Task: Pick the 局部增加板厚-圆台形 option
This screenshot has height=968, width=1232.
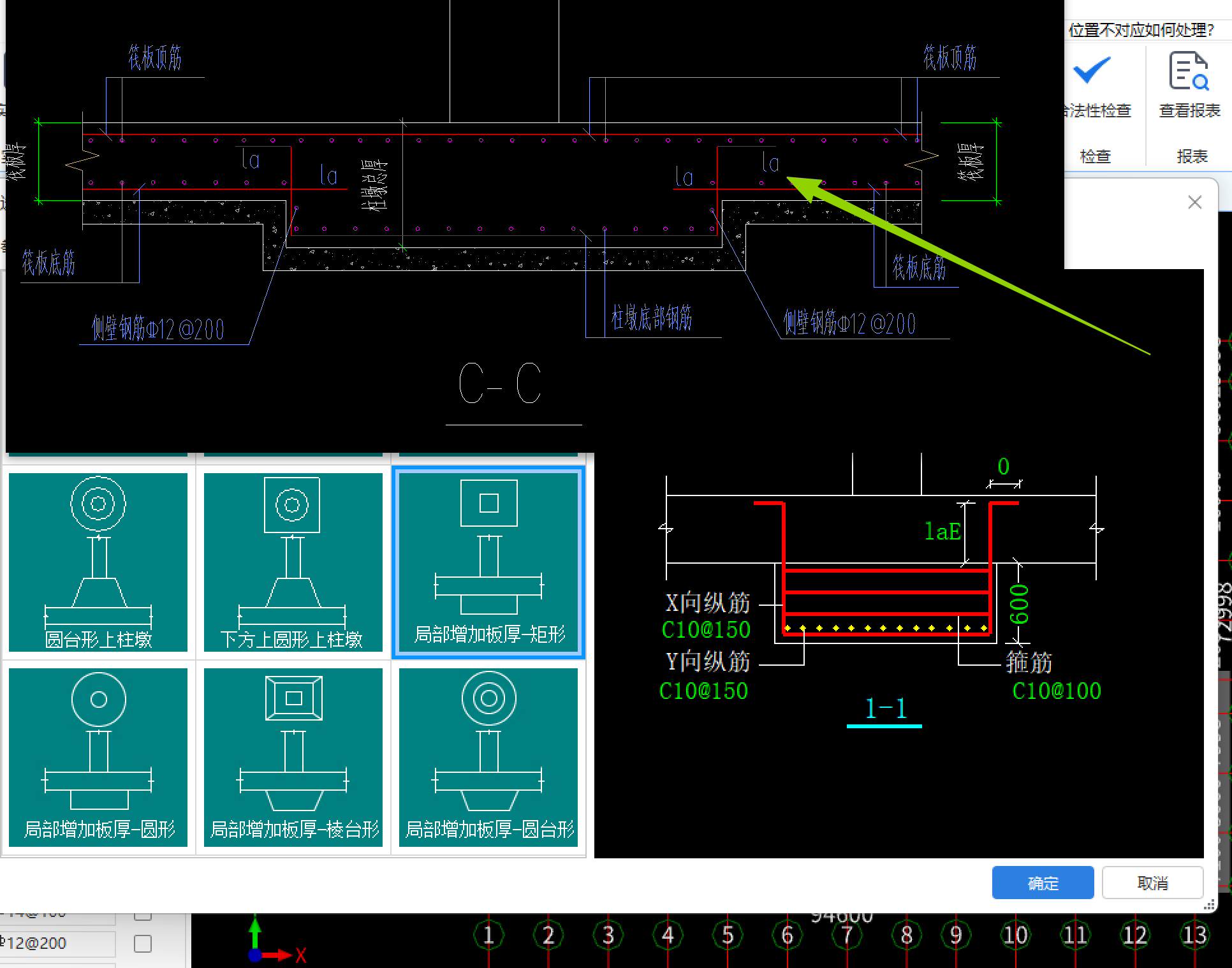Action: (x=488, y=757)
